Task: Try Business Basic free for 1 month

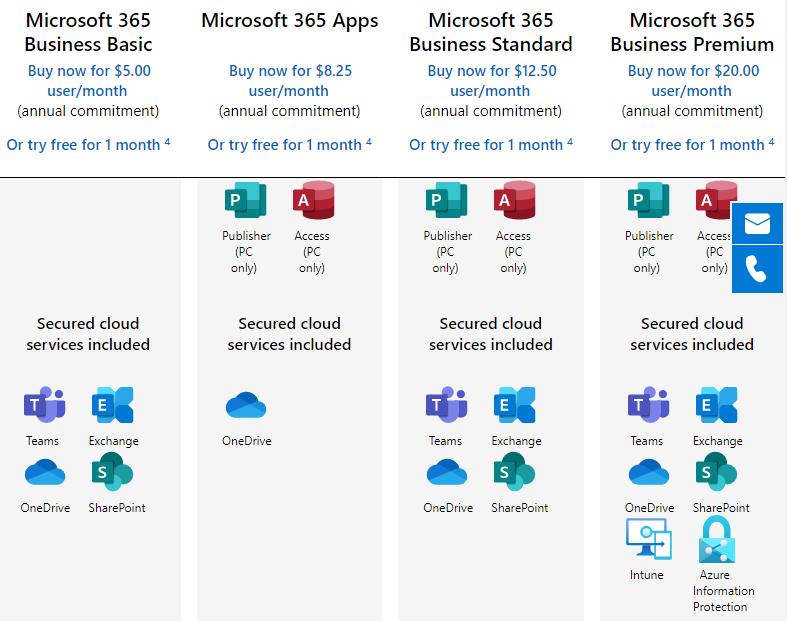Action: pyautogui.click(x=84, y=145)
